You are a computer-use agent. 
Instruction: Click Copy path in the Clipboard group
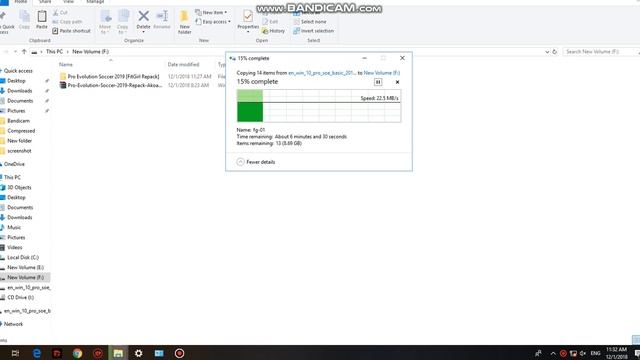(x=67, y=22)
